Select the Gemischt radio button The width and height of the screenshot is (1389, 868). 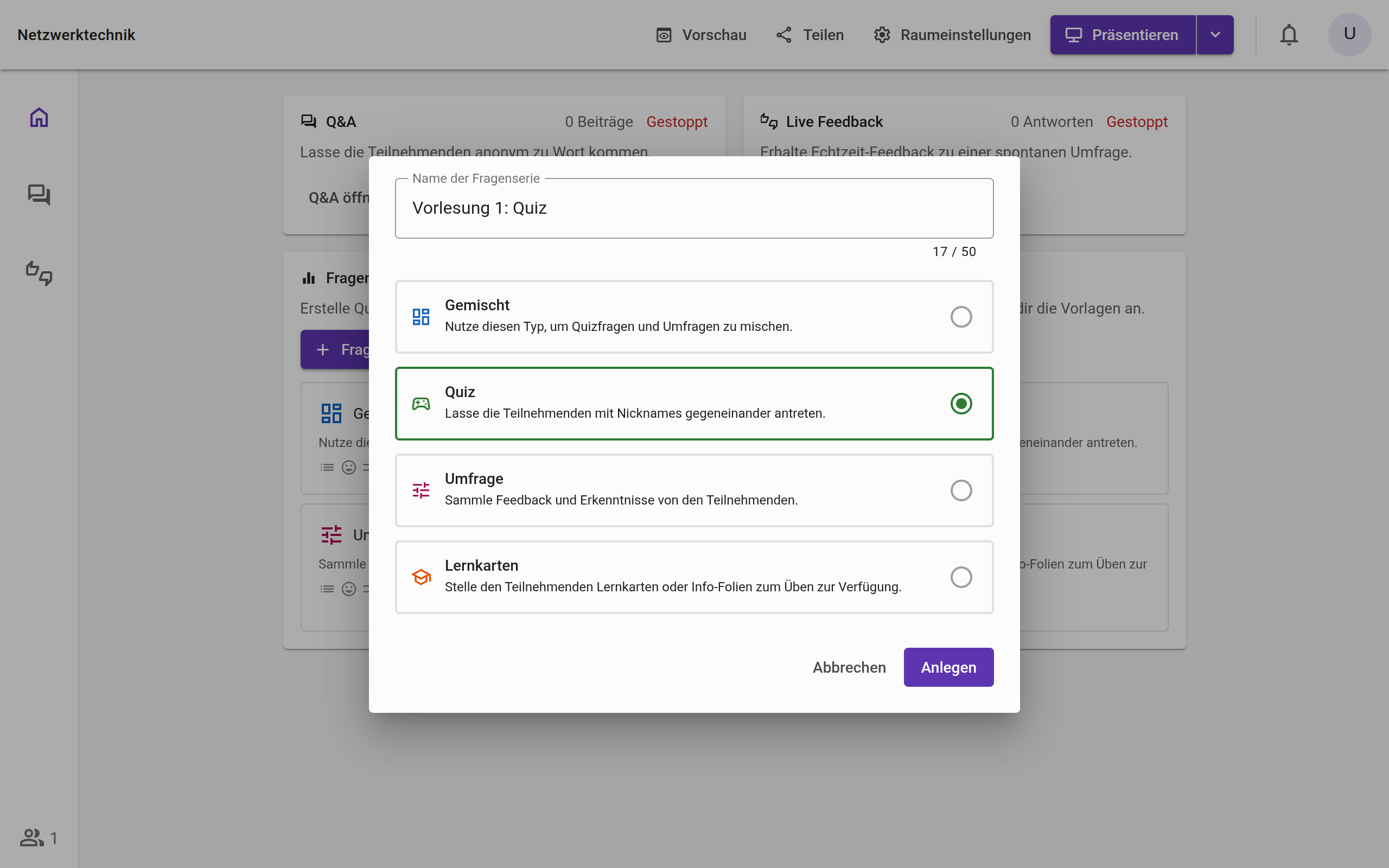[x=961, y=316]
